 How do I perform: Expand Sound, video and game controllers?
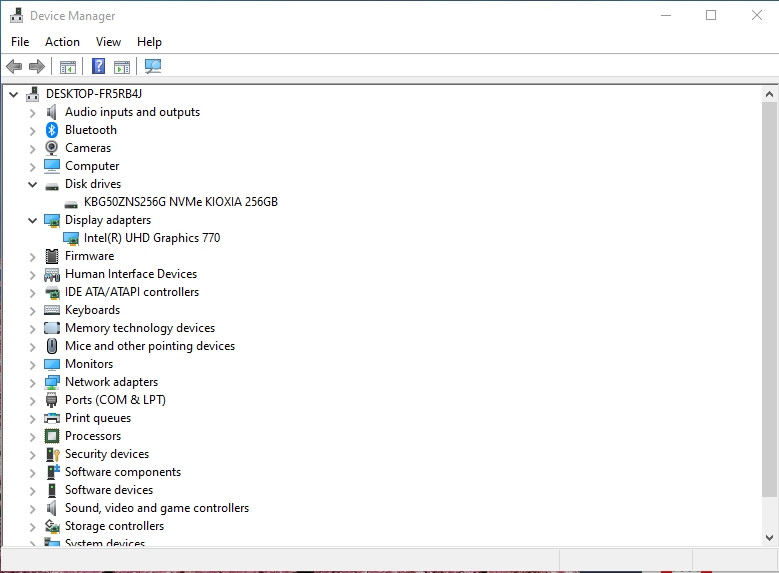pos(32,509)
